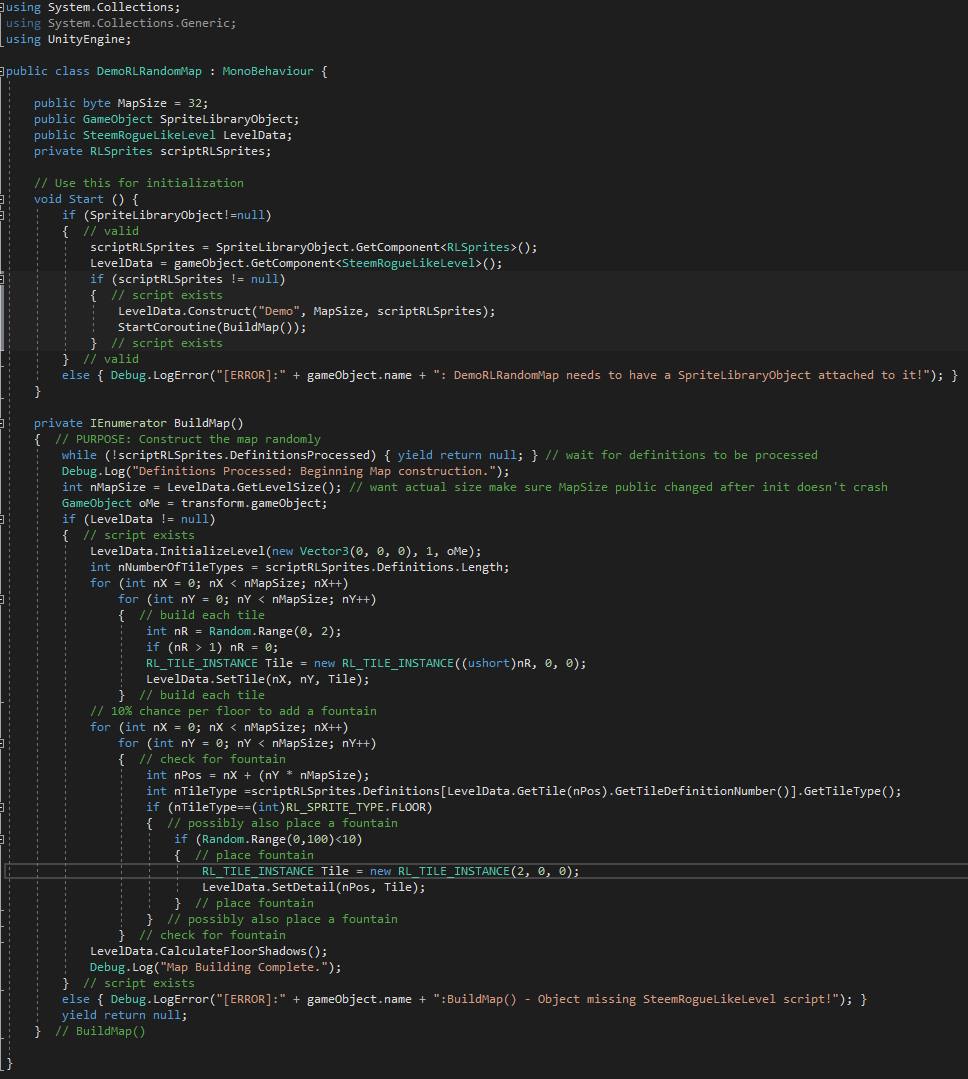Screen dimensions: 968x1079
Task: Click the 'Start' method name
Action: [x=86, y=199]
